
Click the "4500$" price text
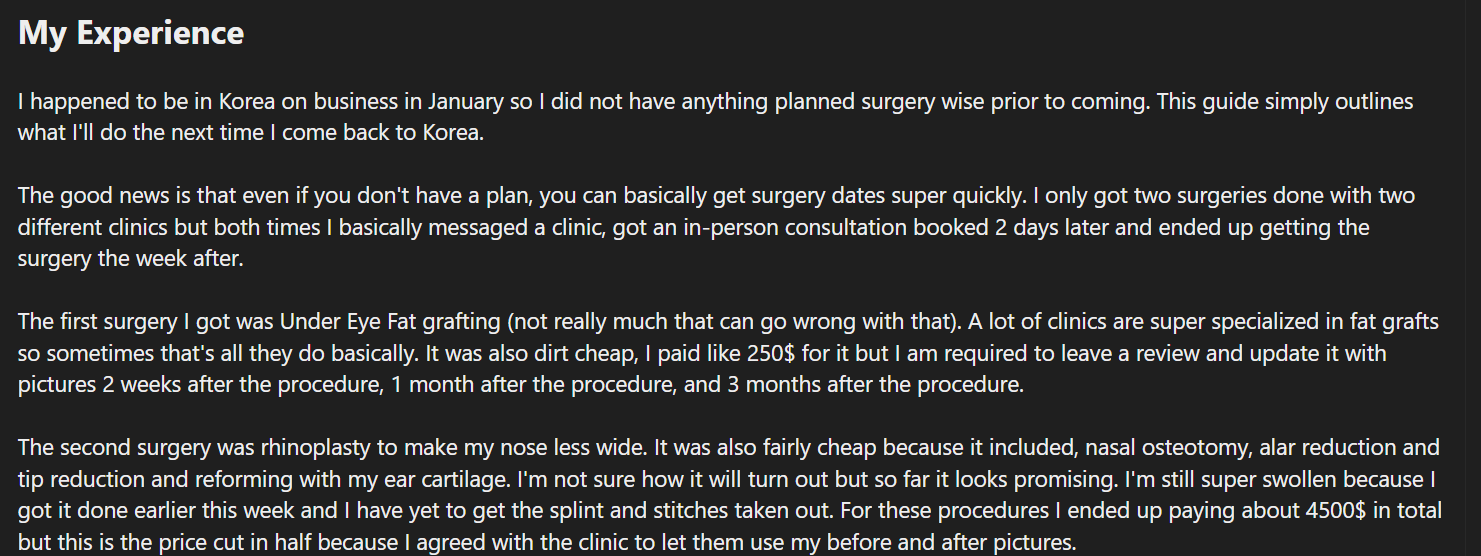(x=1339, y=511)
